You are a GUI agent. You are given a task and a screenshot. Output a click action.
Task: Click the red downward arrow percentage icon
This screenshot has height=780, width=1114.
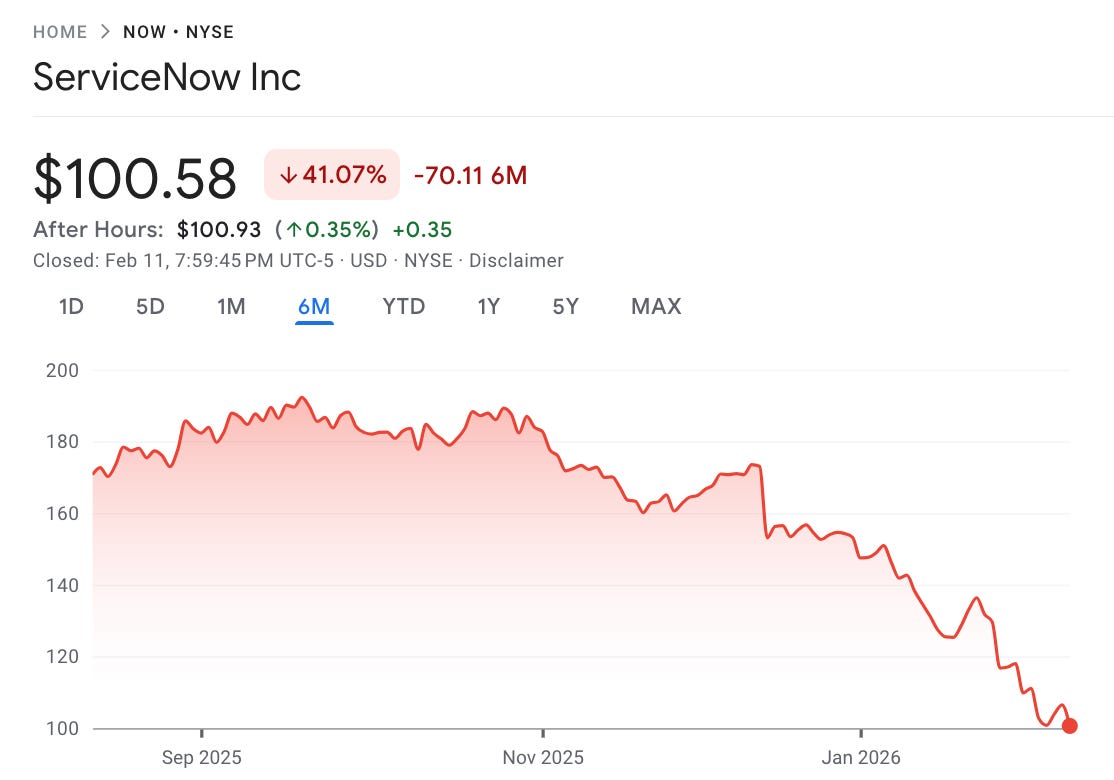pos(289,174)
